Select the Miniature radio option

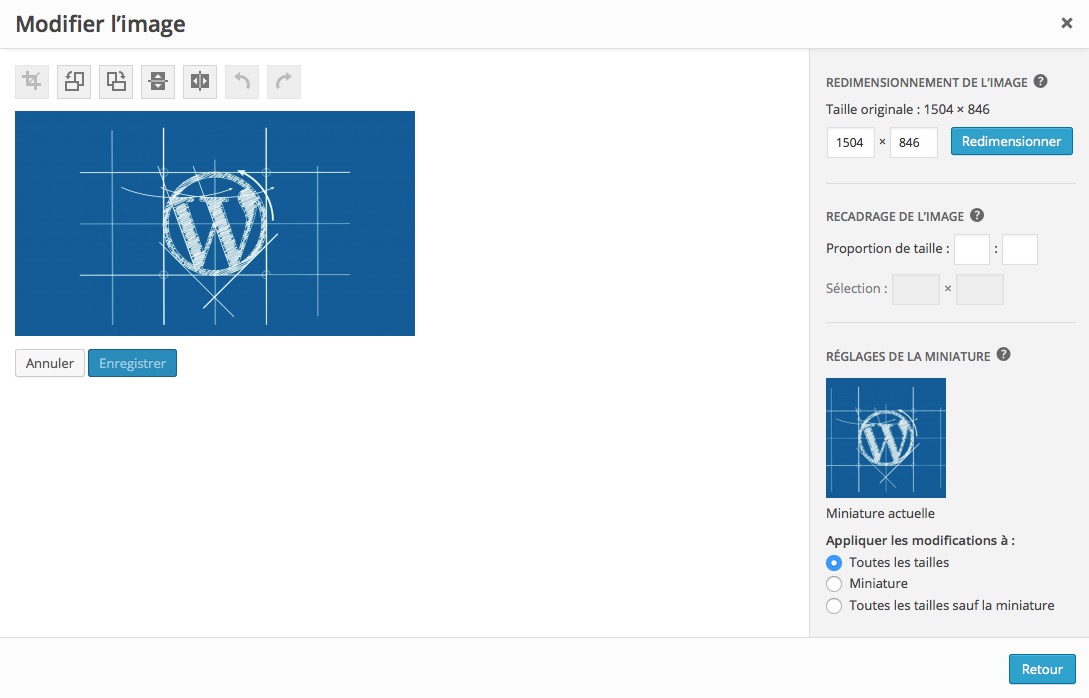834,583
